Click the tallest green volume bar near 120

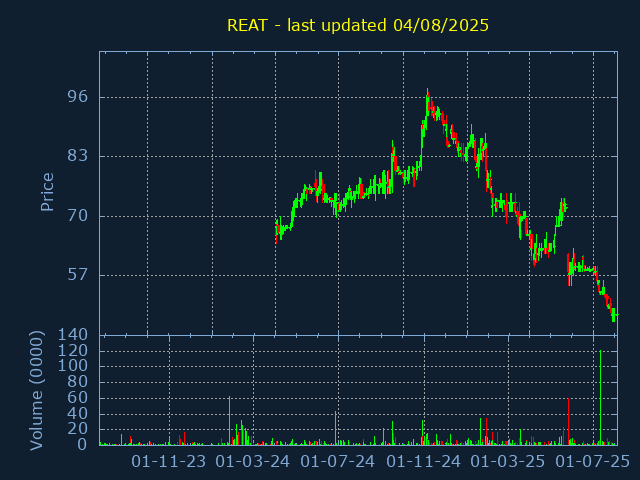tap(600, 398)
